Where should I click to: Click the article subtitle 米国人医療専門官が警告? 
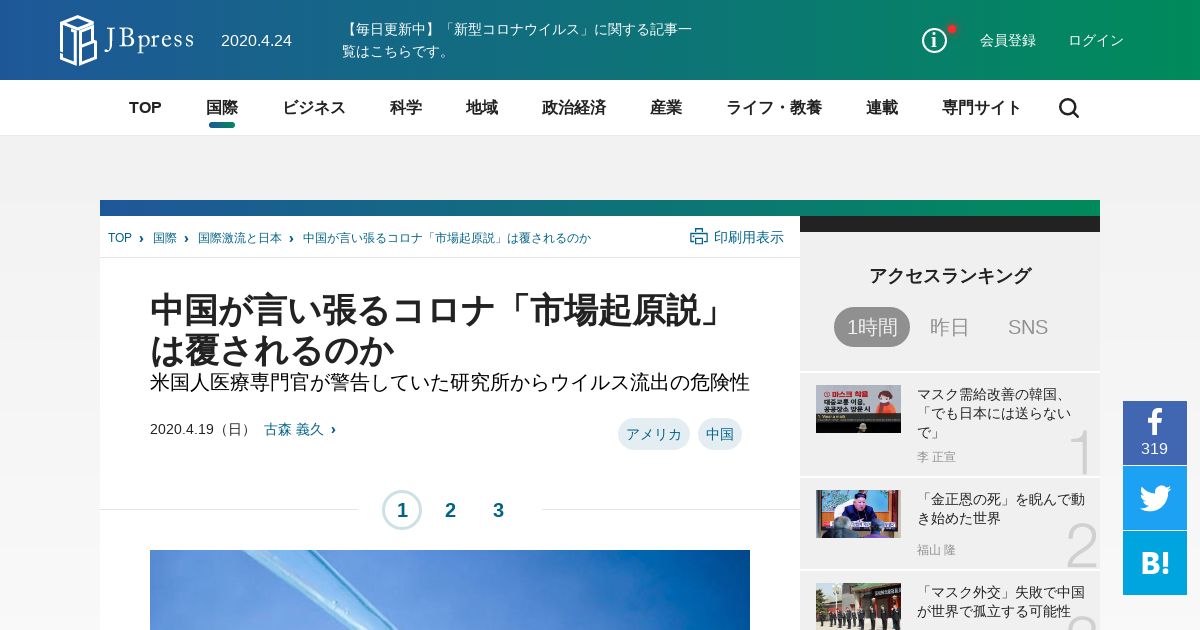(450, 382)
